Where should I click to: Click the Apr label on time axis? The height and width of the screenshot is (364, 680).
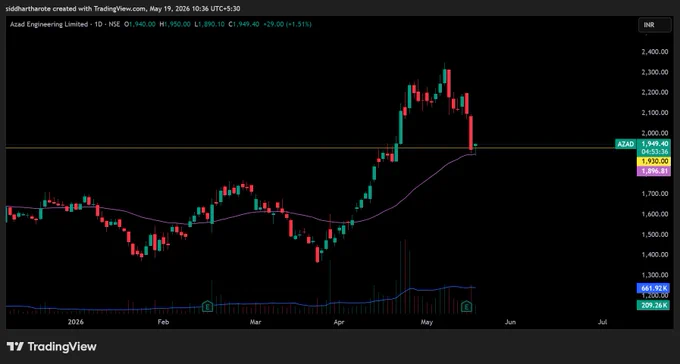click(x=339, y=322)
